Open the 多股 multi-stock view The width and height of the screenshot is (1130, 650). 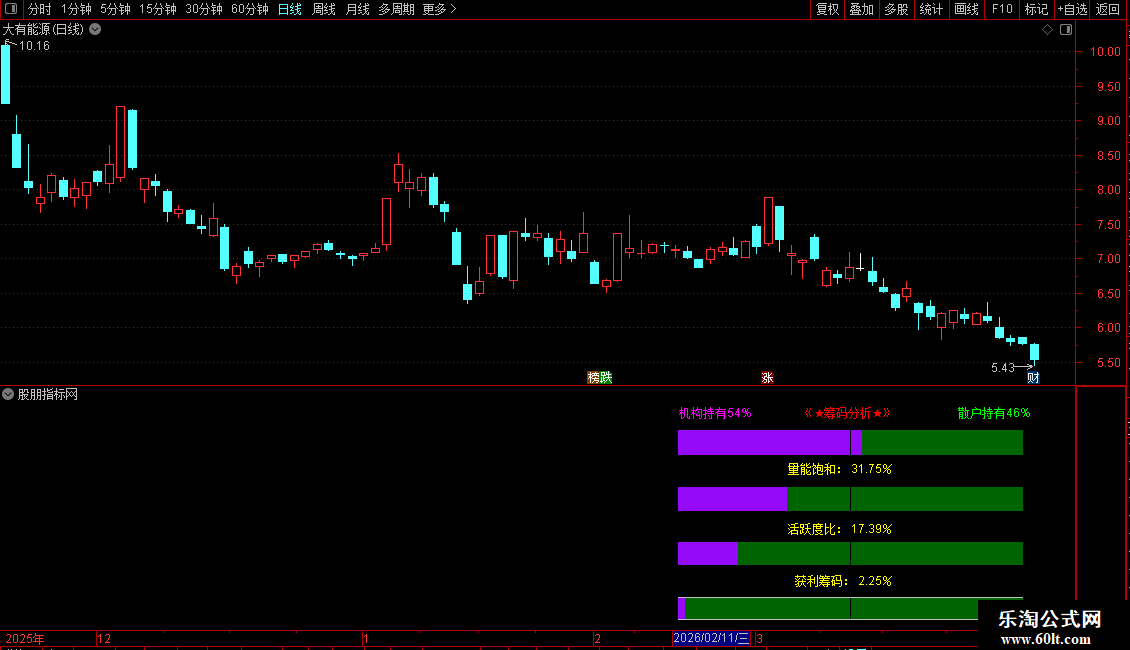896,9
